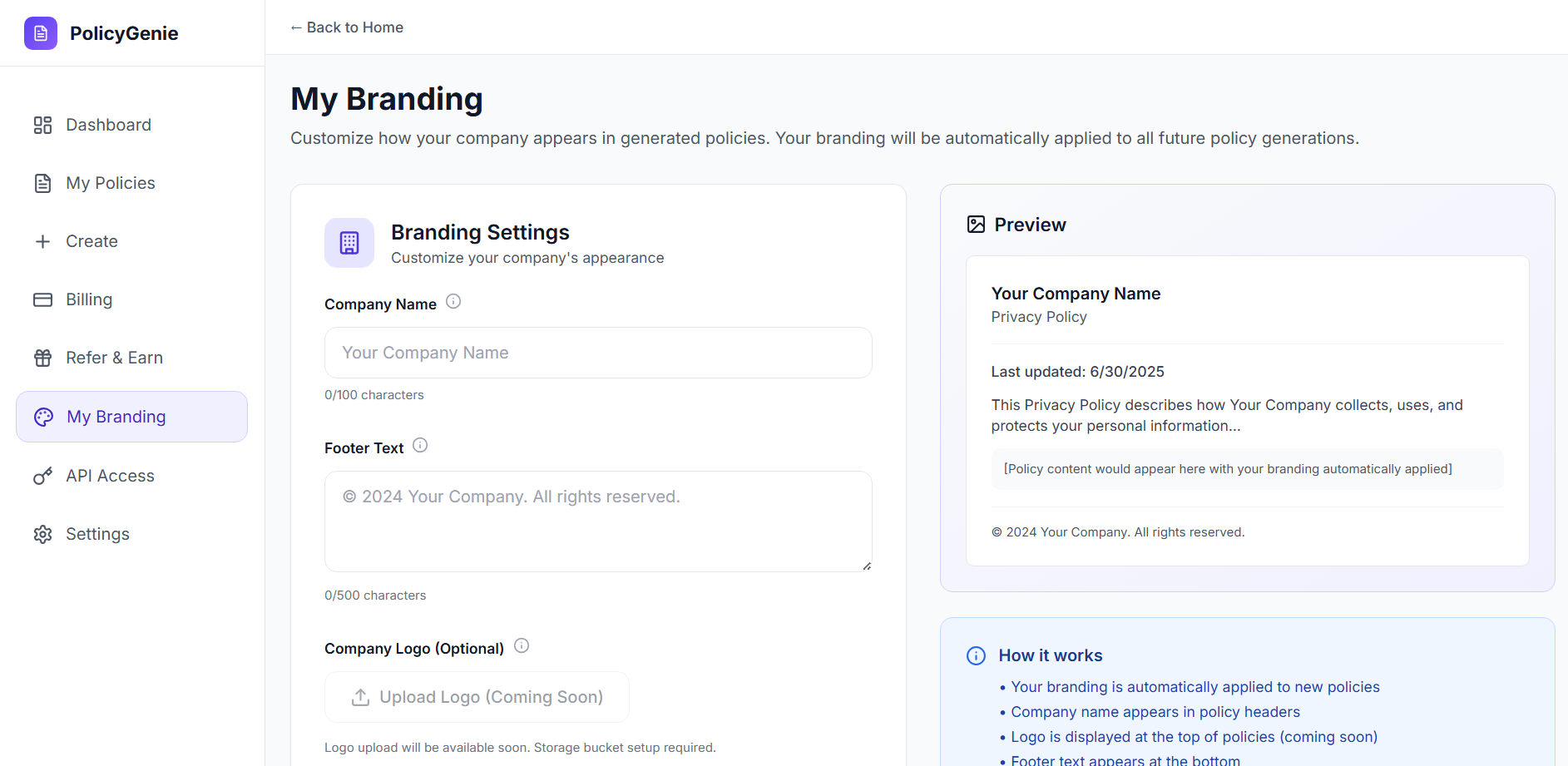Click the My Policies document icon
The image size is (1568, 766).
pos(42,183)
